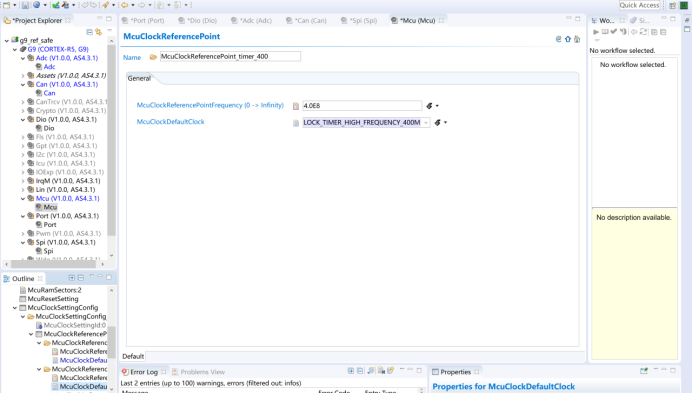Click the Name field McuClockReferencePoint_timer_400

pos(230,57)
